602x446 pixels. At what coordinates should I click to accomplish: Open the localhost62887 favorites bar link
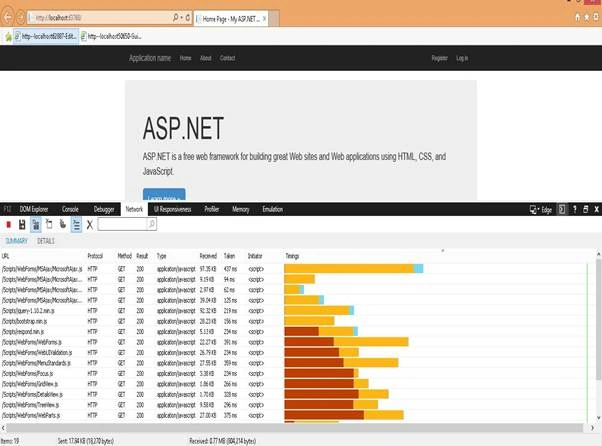46,36
